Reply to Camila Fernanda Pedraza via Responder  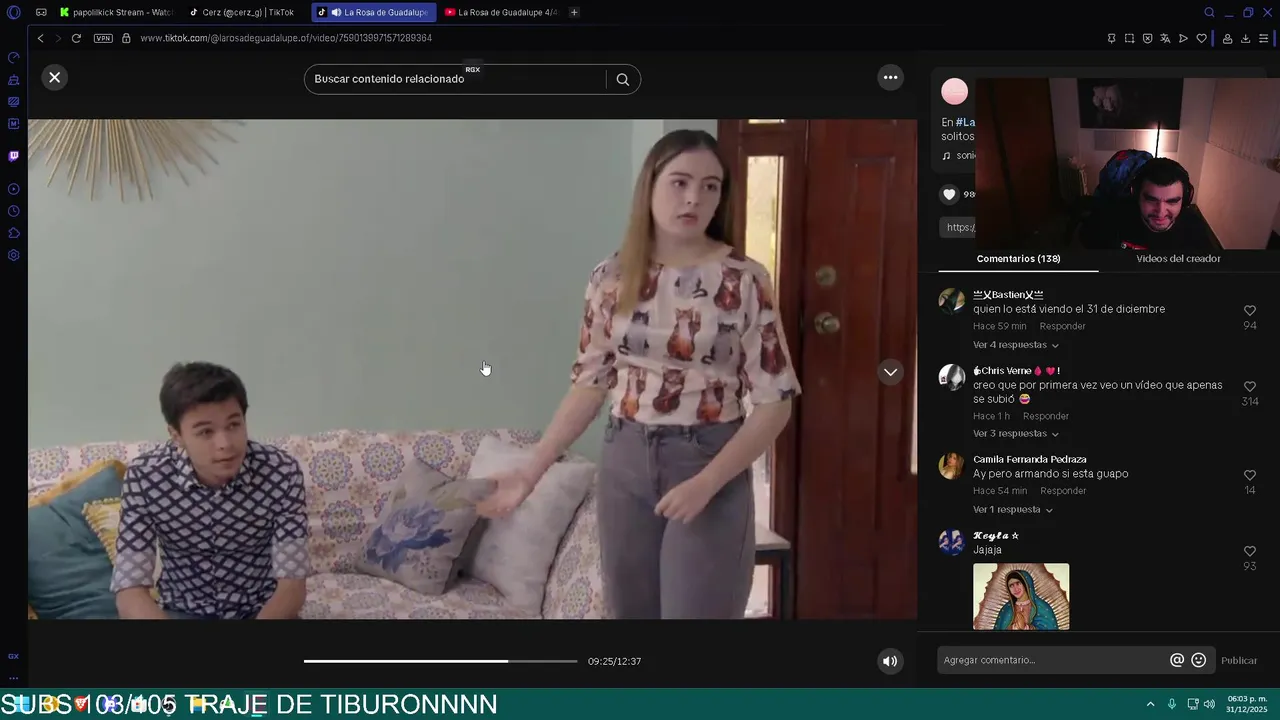pyautogui.click(x=1063, y=491)
